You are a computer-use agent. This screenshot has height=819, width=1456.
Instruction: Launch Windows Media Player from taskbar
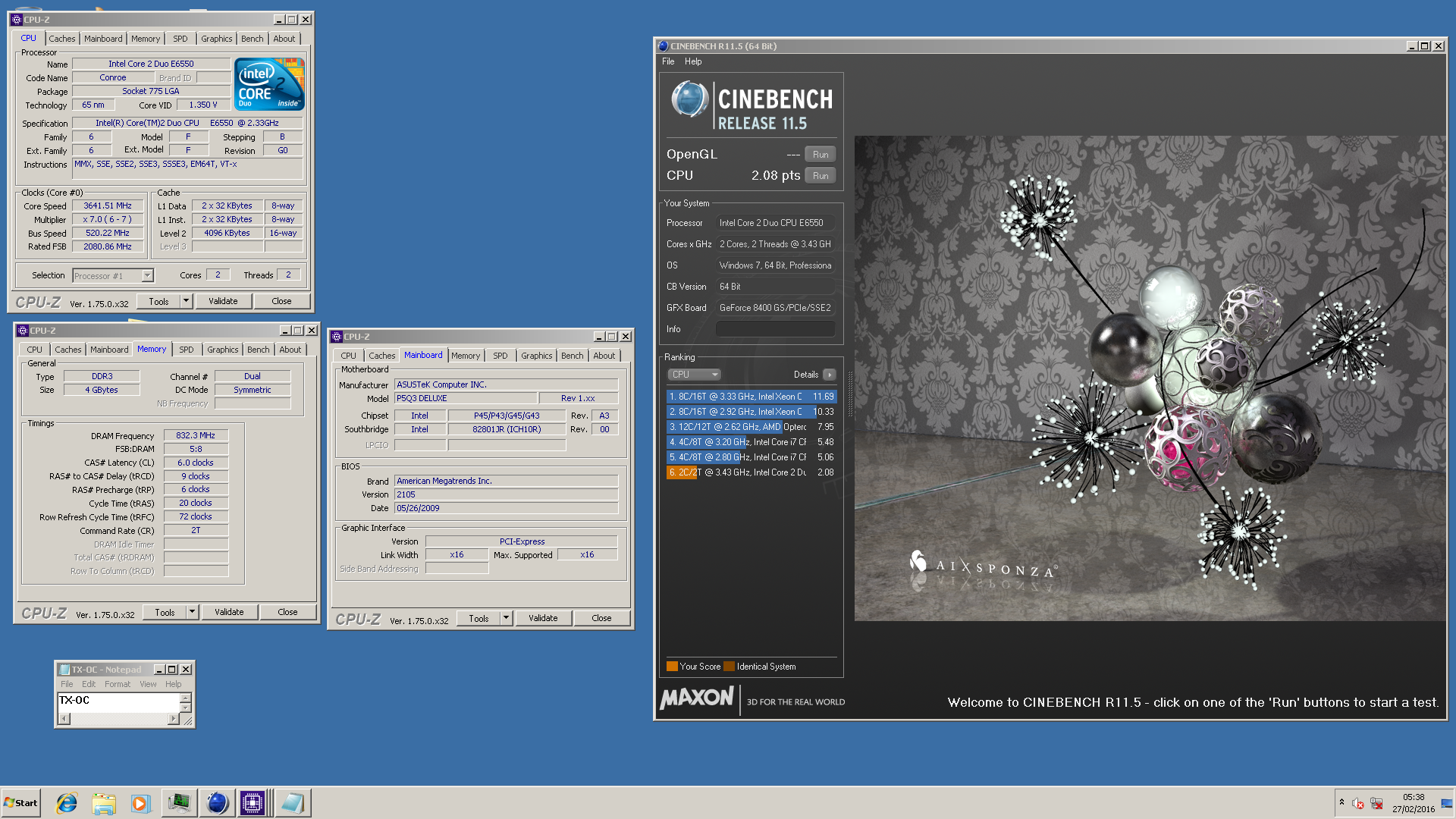(141, 803)
